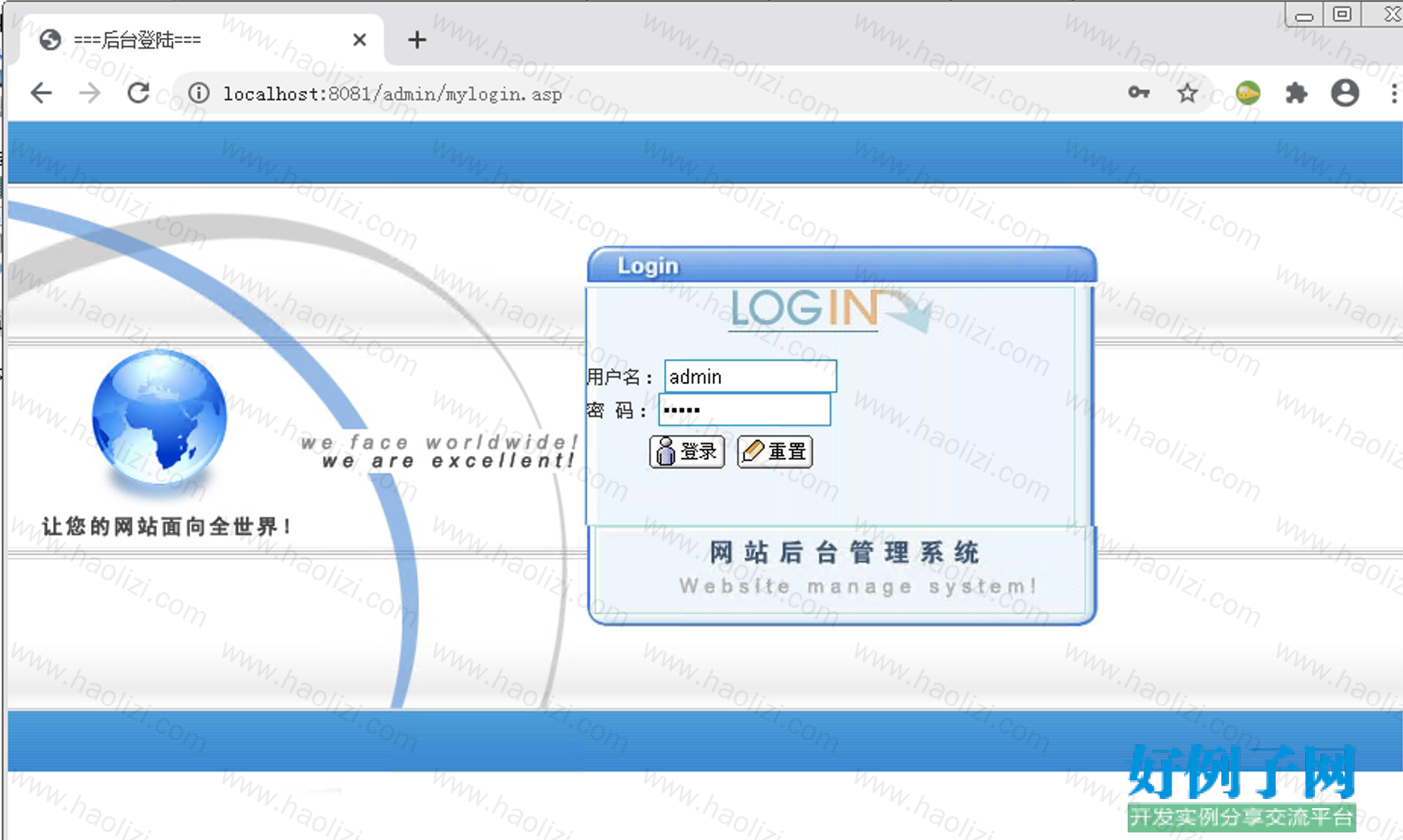Maximize the browser window
The height and width of the screenshot is (840, 1403).
click(1342, 14)
